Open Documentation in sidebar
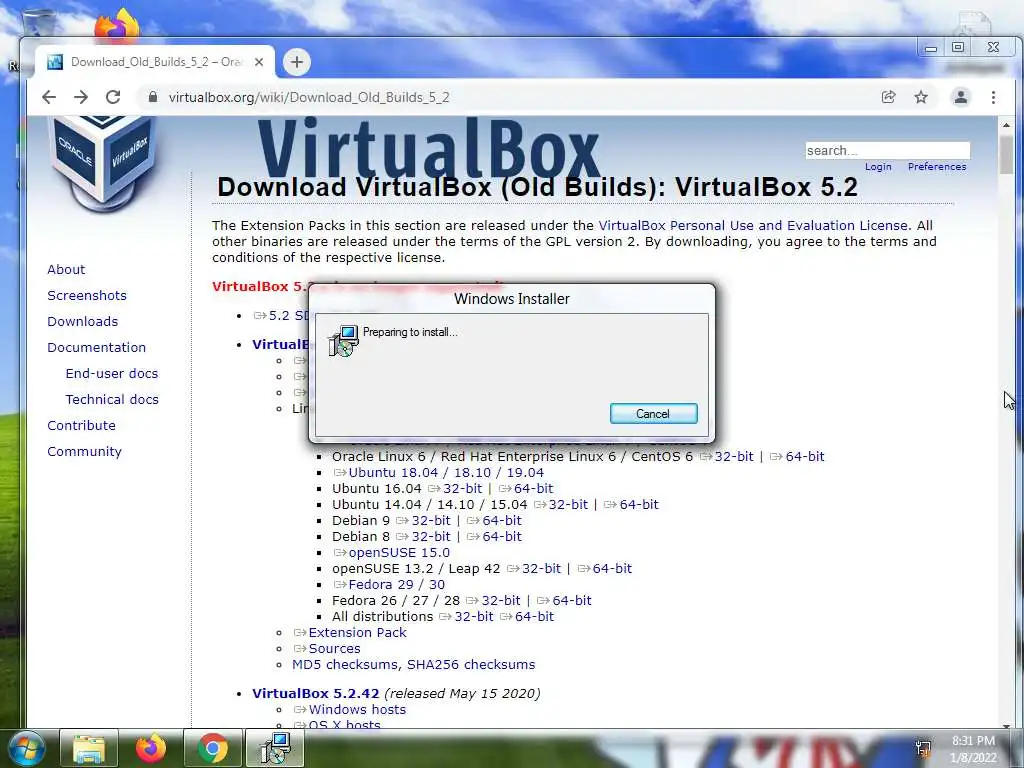1024x768 pixels. (x=97, y=347)
